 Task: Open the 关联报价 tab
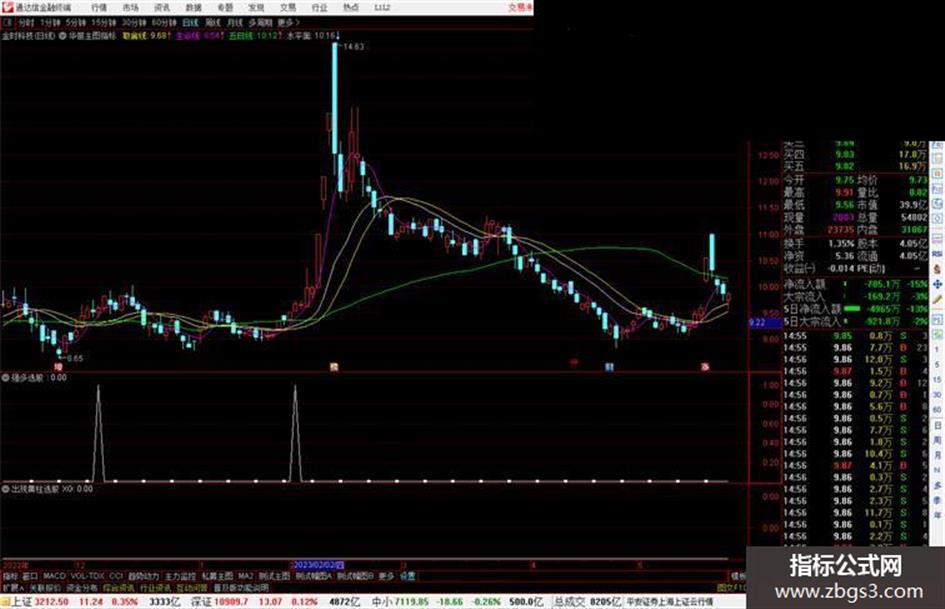pyautogui.click(x=45, y=588)
